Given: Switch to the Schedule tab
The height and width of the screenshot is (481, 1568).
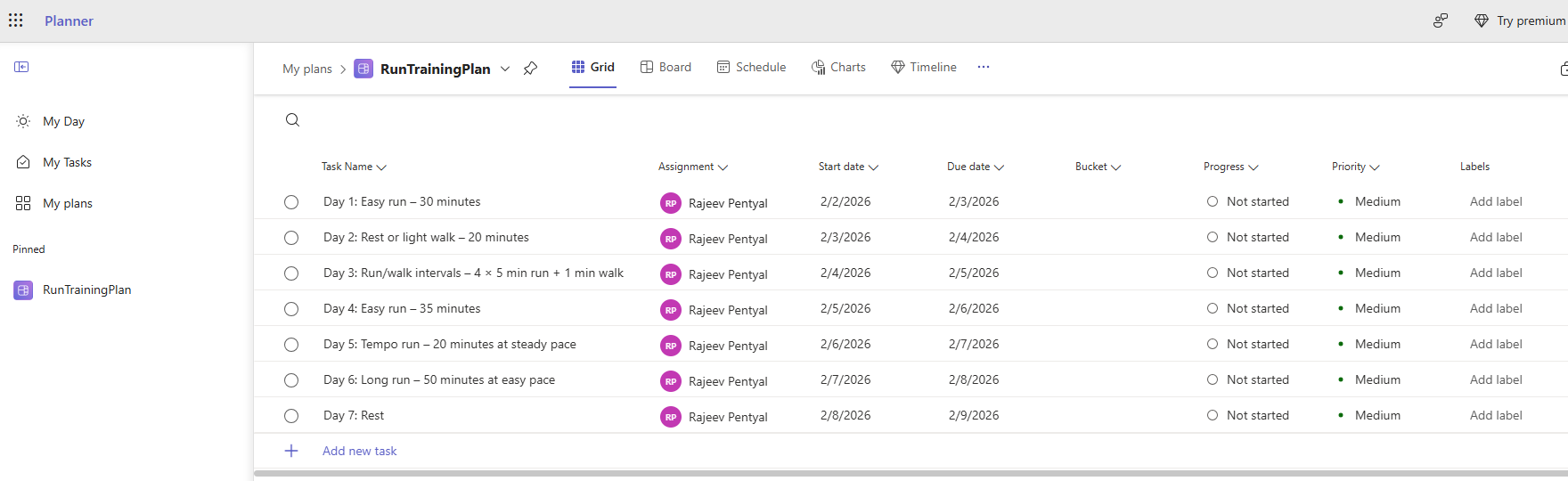Looking at the screenshot, I should point(751,67).
